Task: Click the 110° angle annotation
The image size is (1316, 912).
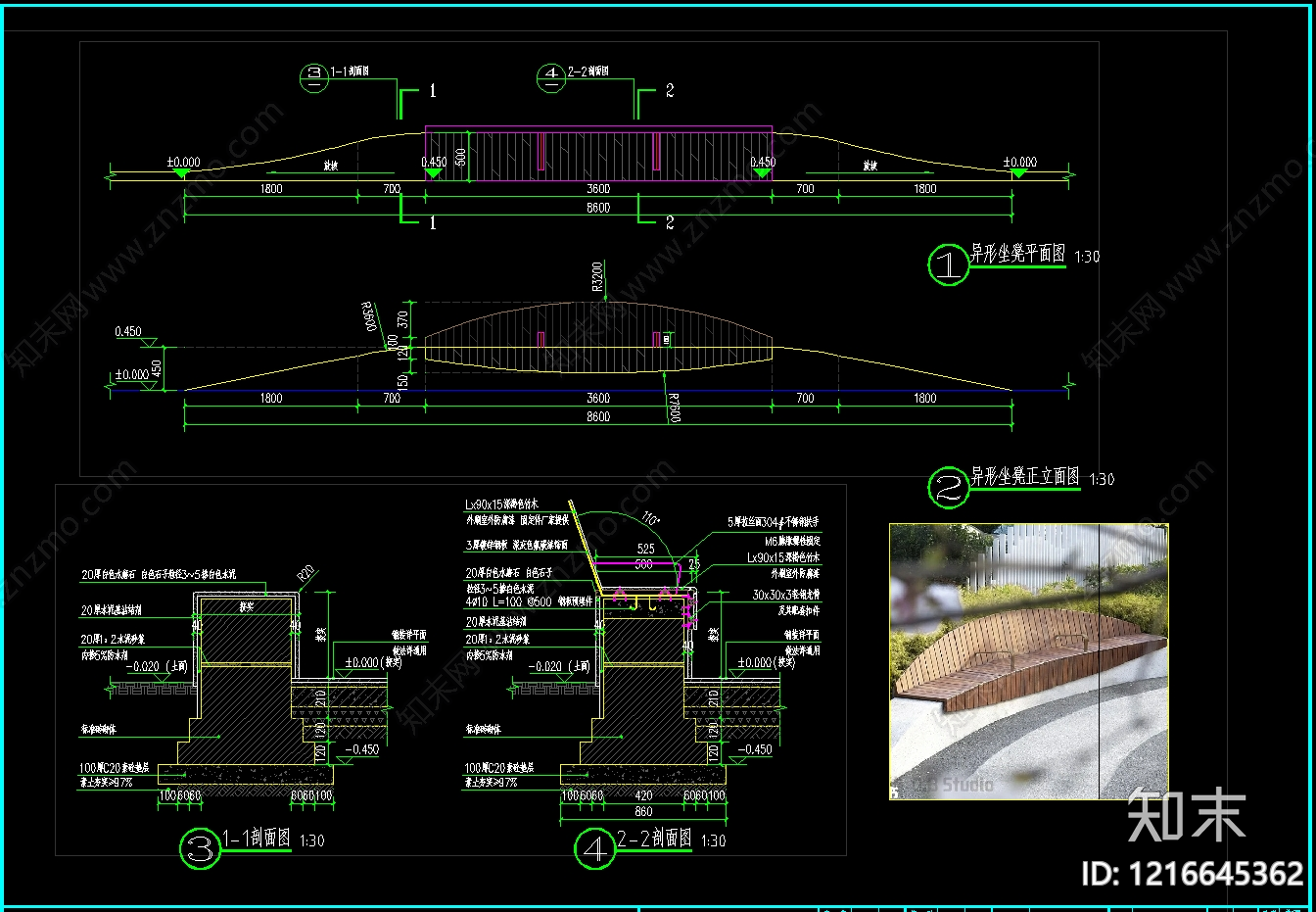Action: pyautogui.click(x=649, y=518)
